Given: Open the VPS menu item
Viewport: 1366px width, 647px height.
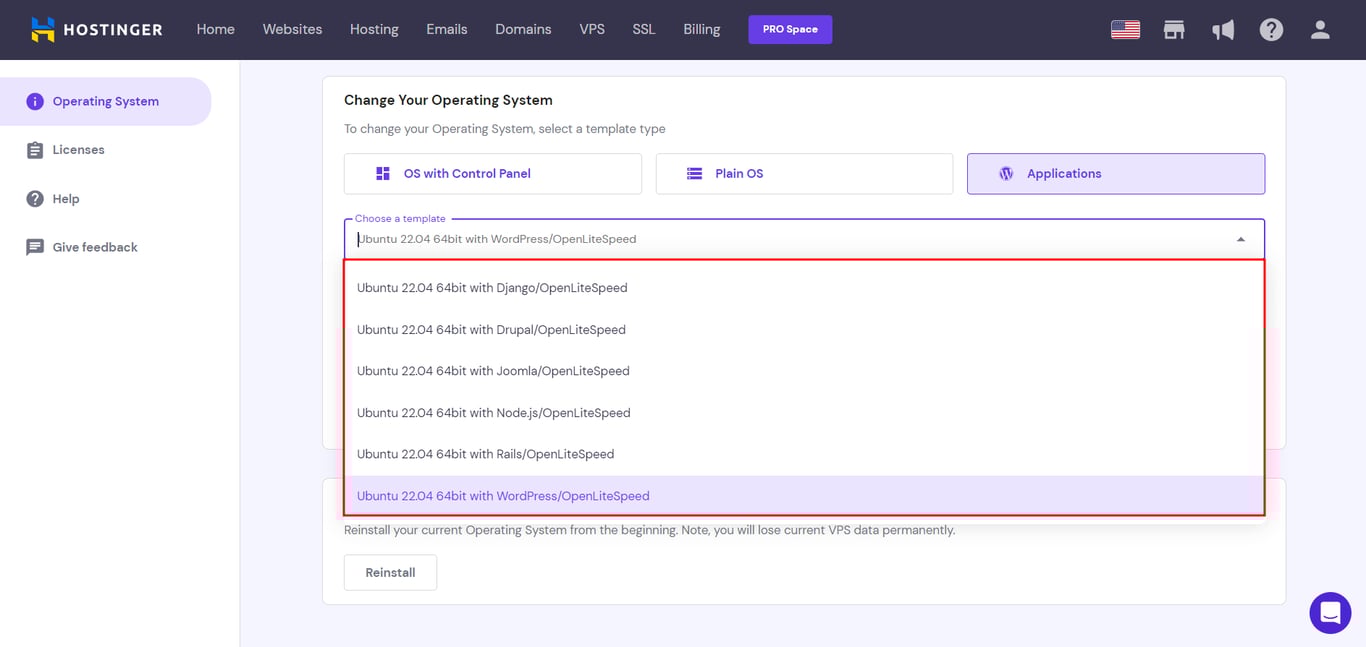Looking at the screenshot, I should 592,29.
